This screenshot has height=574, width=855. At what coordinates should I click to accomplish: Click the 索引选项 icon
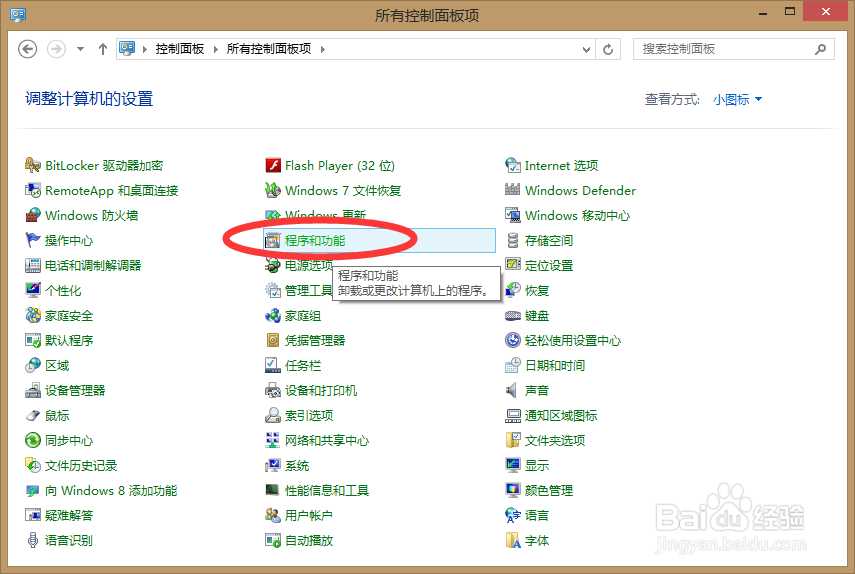point(273,415)
